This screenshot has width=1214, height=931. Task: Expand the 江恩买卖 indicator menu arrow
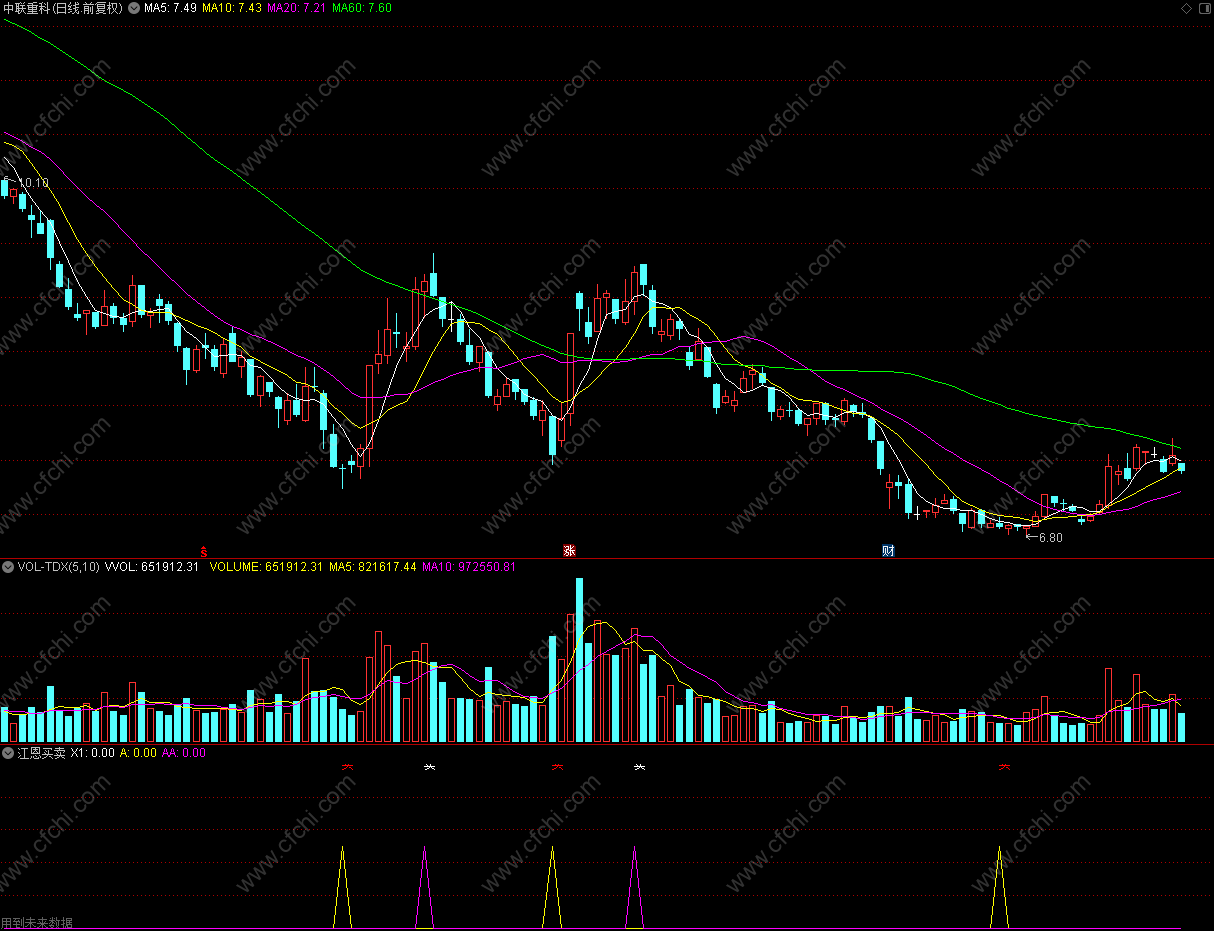point(8,753)
